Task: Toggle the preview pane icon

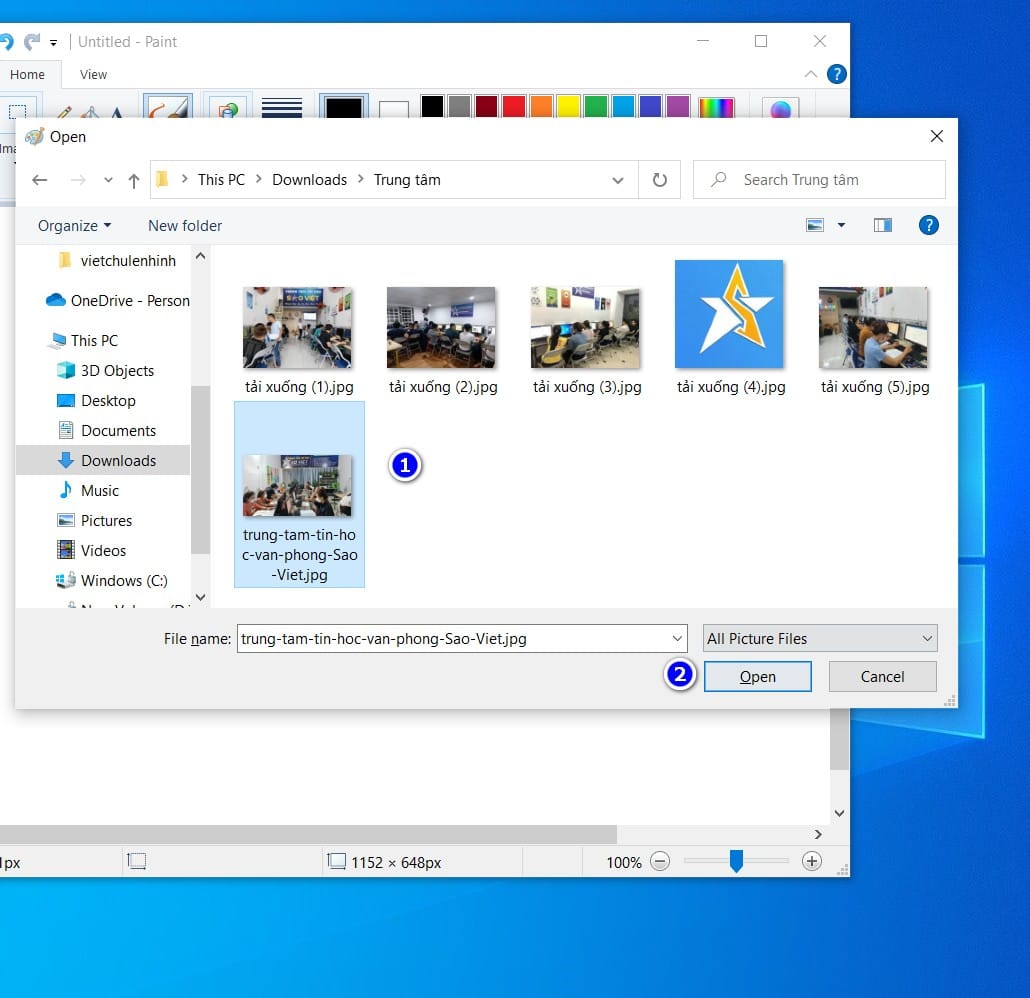Action: (x=882, y=225)
